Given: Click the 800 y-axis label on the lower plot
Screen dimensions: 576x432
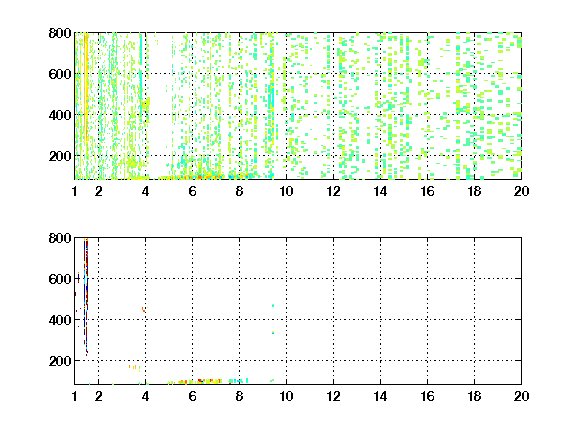Looking at the screenshot, I should pyautogui.click(x=60, y=238).
